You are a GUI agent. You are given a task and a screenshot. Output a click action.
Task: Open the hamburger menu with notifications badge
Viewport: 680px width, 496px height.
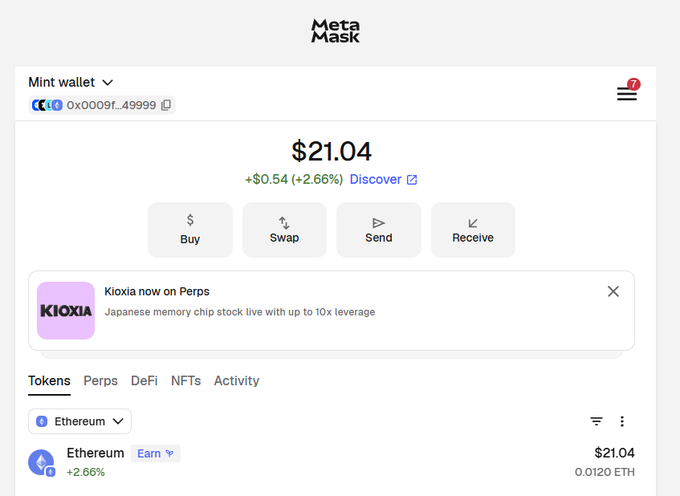(x=627, y=93)
